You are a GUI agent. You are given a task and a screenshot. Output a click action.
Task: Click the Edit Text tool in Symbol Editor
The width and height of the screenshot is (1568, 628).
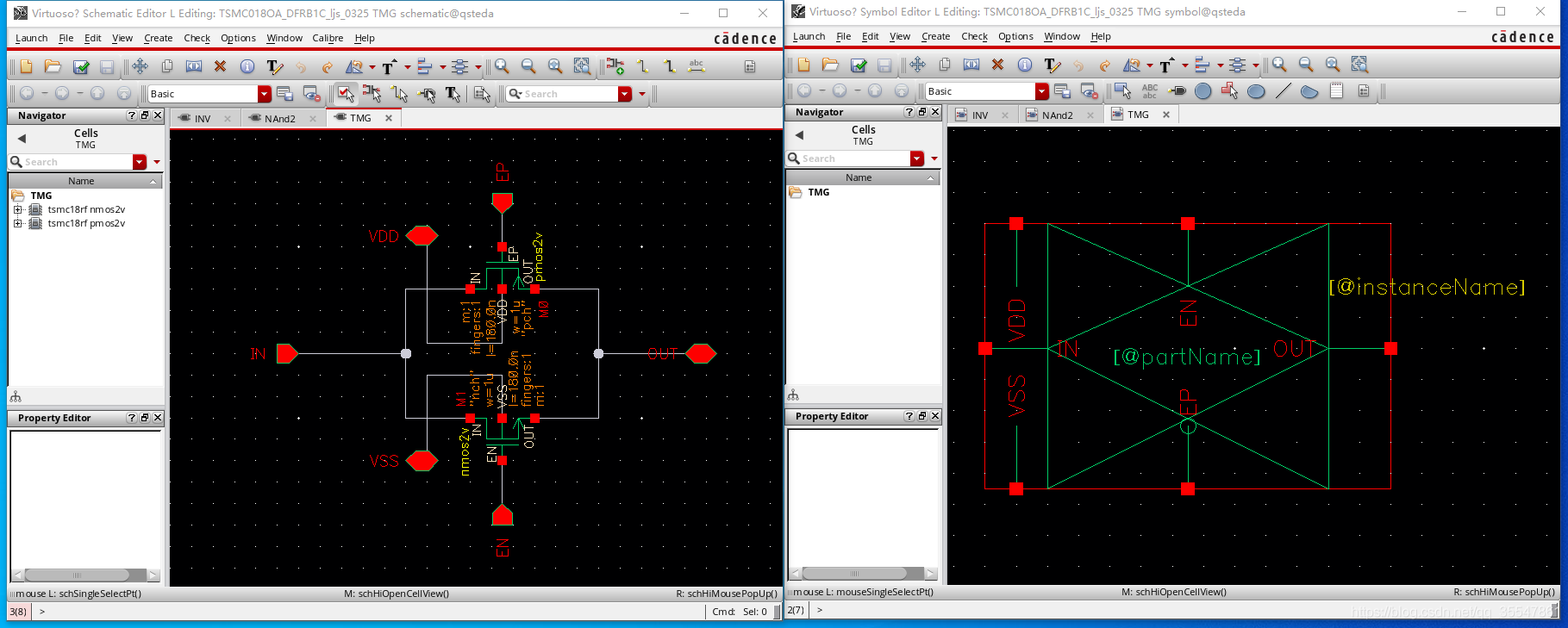(x=1052, y=65)
